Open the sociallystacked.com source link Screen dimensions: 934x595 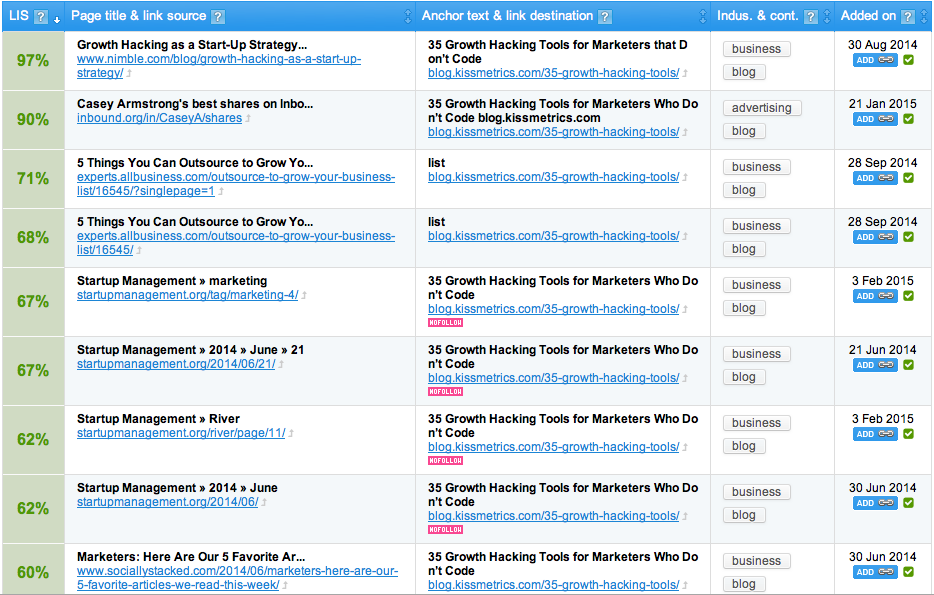(237, 578)
